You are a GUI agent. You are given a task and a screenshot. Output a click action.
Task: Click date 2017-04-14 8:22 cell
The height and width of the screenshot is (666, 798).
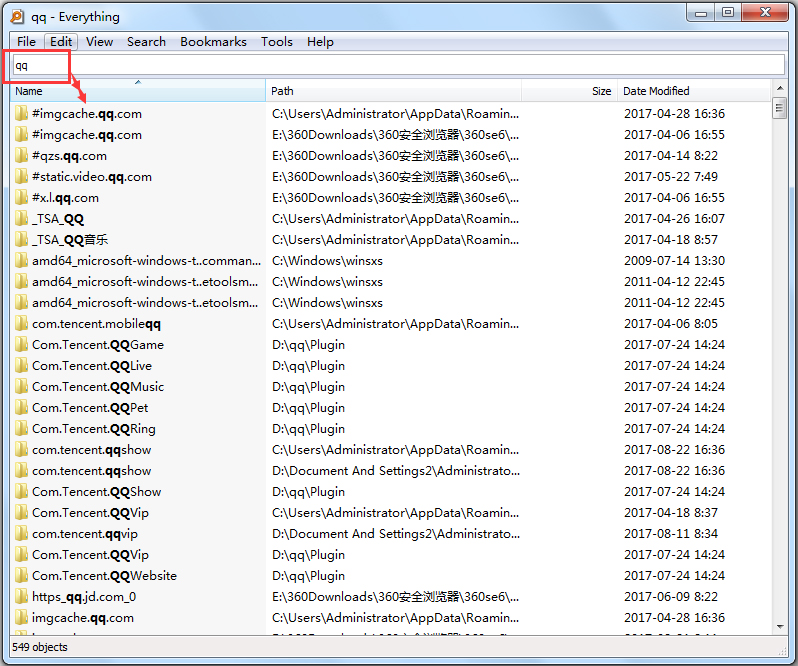pyautogui.click(x=671, y=156)
